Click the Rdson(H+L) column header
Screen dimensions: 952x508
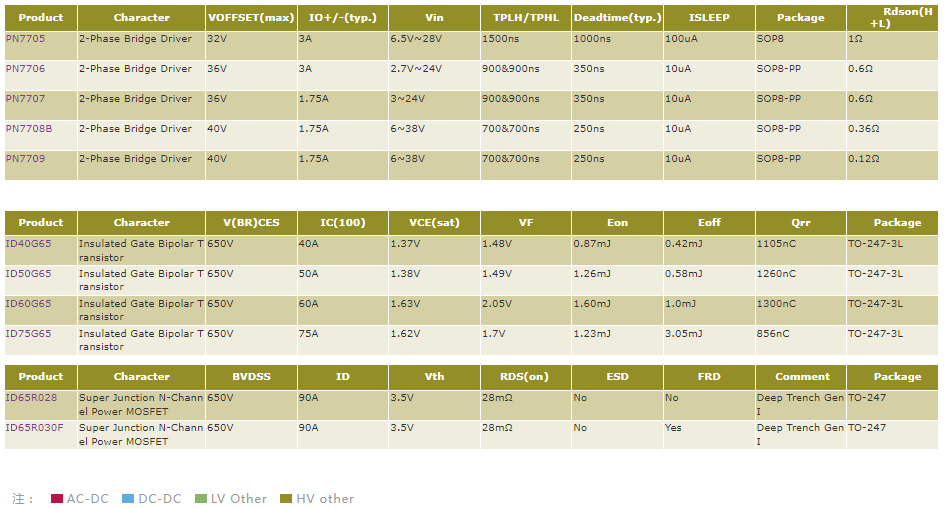(x=892, y=18)
